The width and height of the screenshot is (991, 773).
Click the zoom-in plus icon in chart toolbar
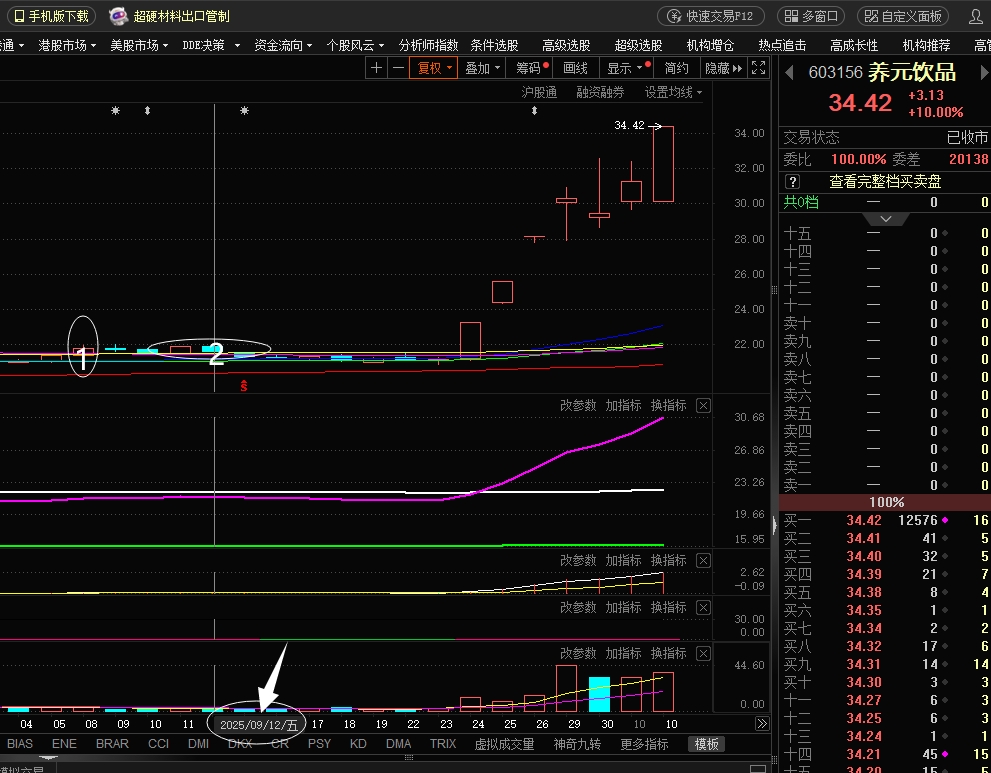click(376, 68)
